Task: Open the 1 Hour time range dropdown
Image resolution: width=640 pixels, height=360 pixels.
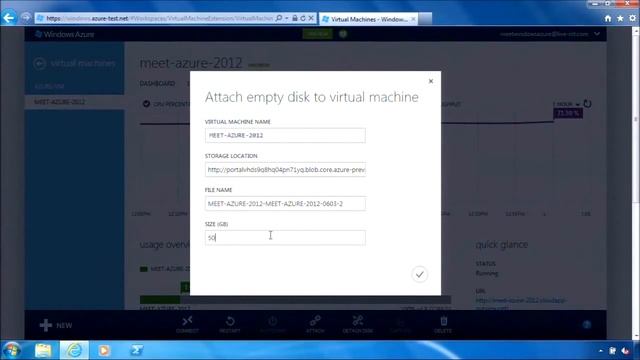Action: point(566,104)
